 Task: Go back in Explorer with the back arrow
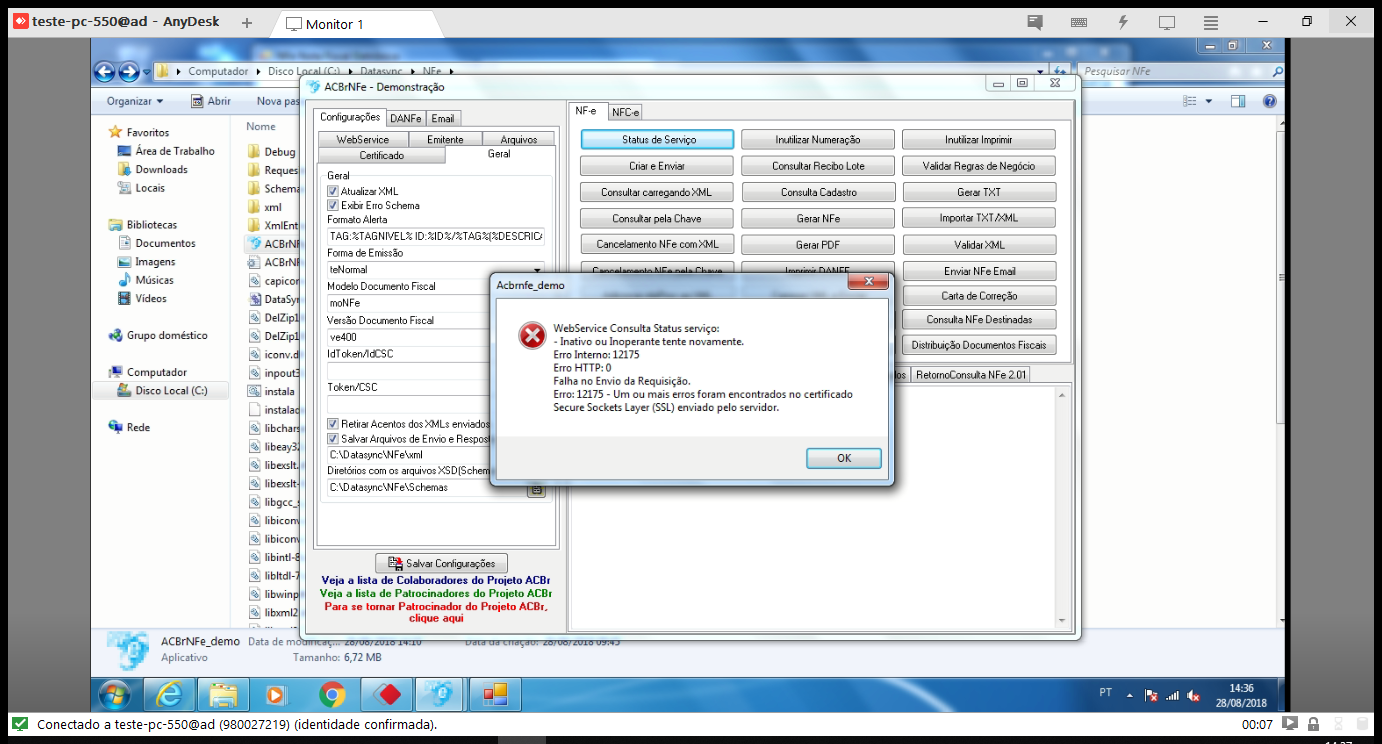point(104,72)
